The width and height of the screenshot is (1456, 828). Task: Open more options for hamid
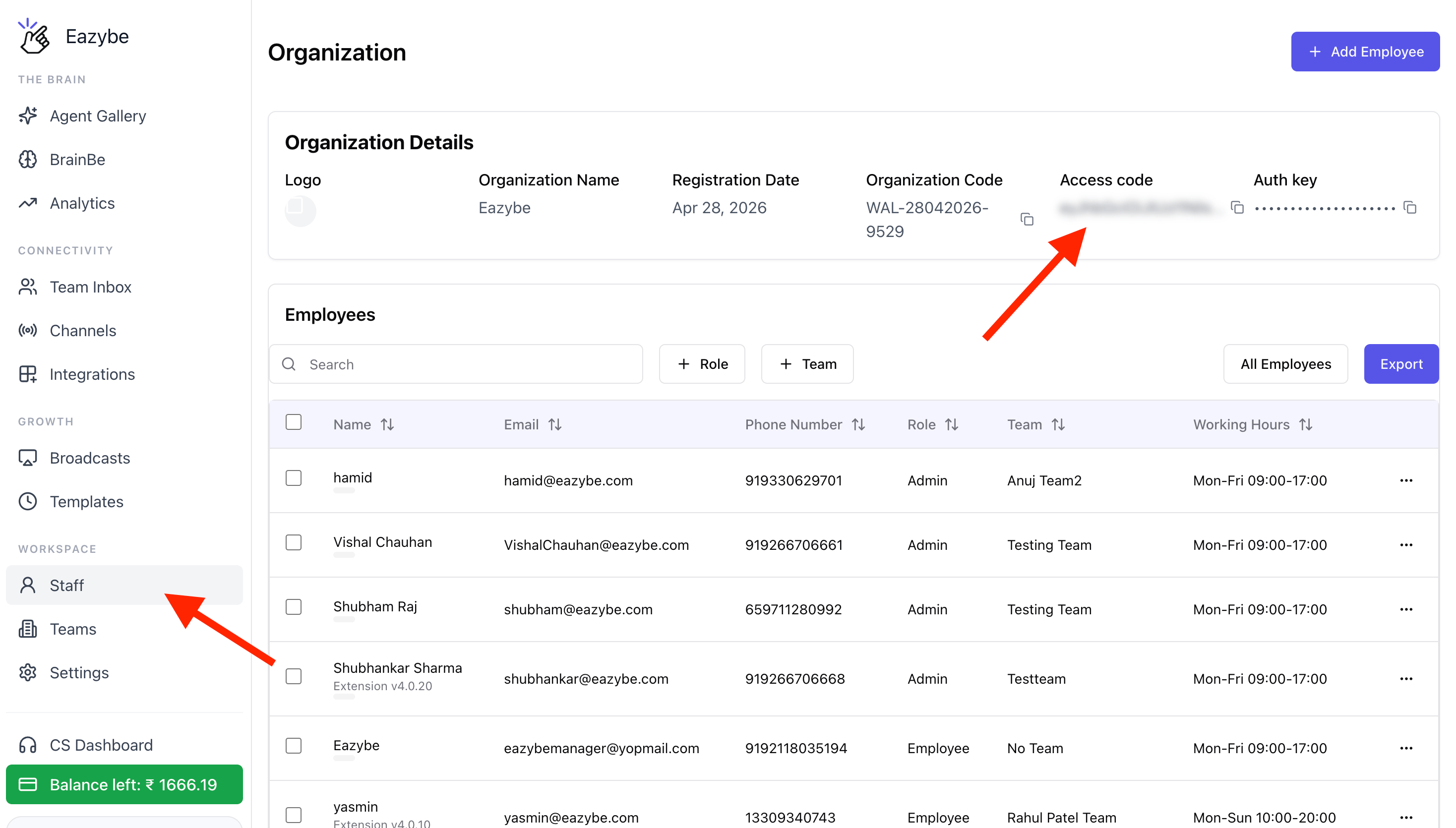pos(1406,480)
